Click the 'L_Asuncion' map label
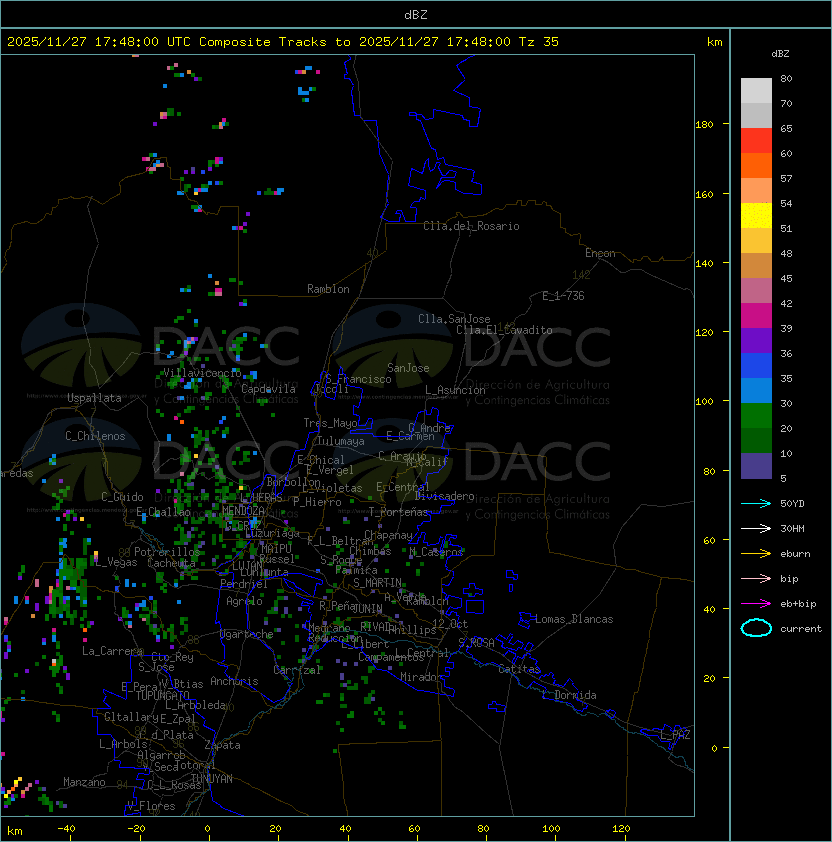The image size is (832, 842). (x=455, y=390)
